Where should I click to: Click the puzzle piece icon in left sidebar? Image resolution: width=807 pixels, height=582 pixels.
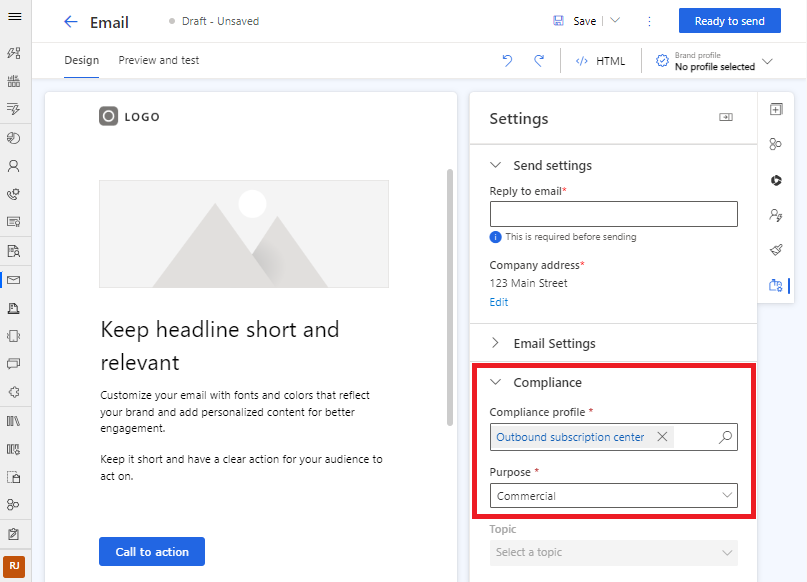coord(14,392)
